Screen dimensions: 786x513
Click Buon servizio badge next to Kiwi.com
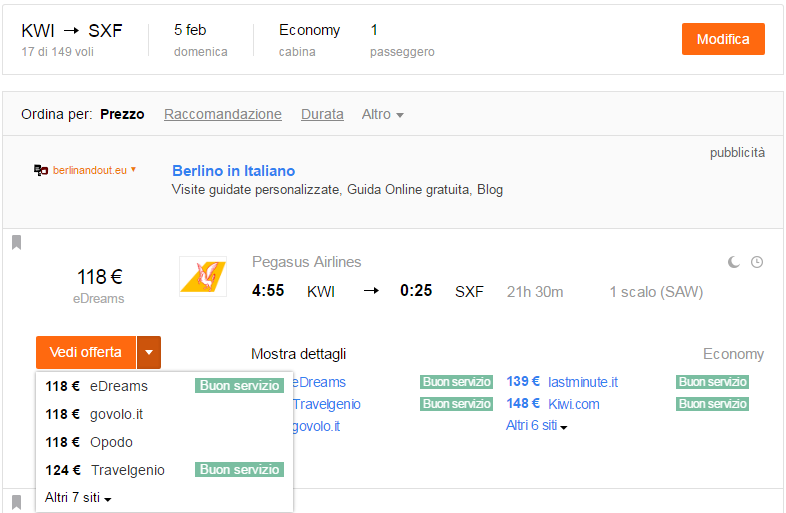712,404
